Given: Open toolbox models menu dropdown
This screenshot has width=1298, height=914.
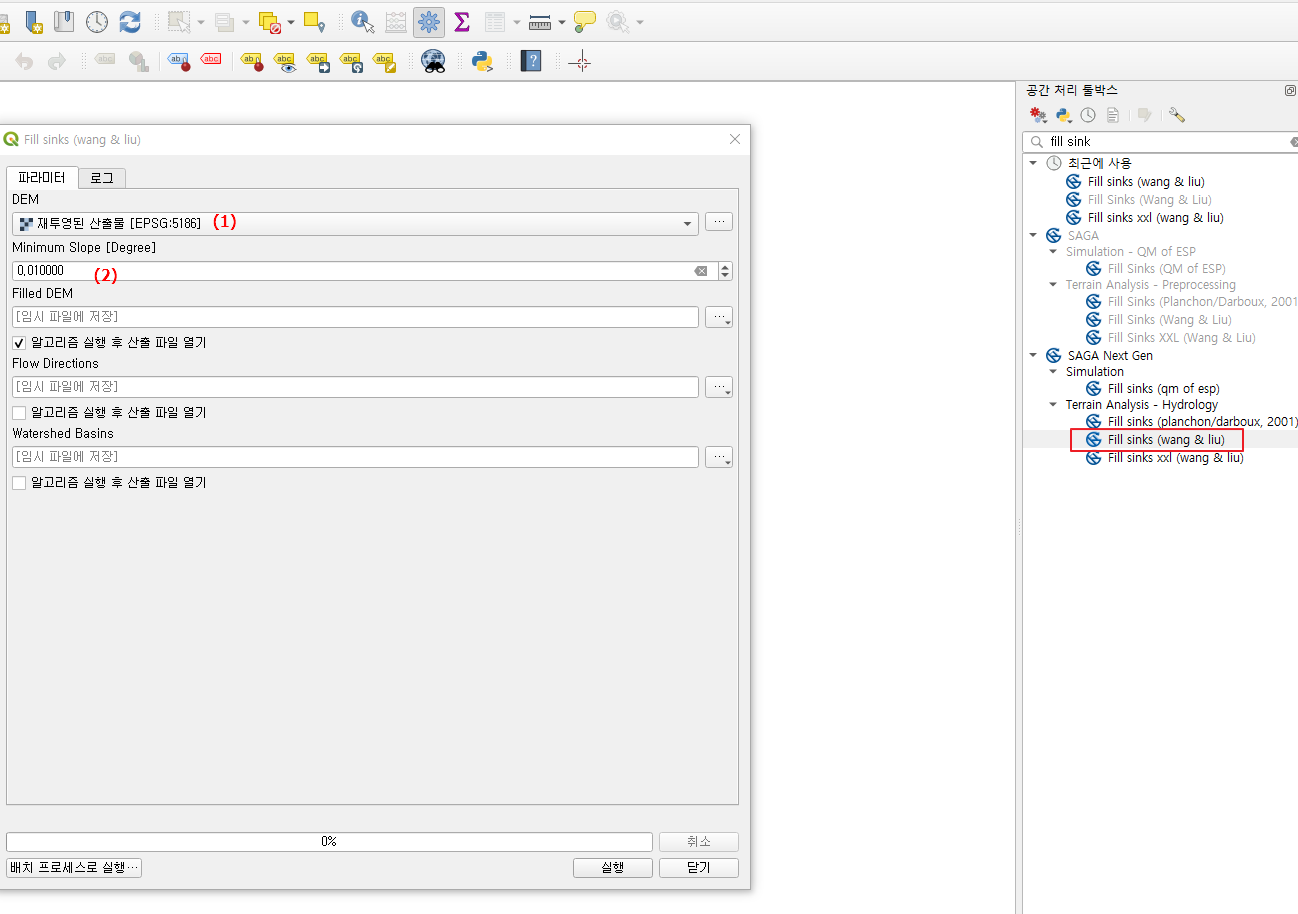Looking at the screenshot, I should click(1039, 115).
